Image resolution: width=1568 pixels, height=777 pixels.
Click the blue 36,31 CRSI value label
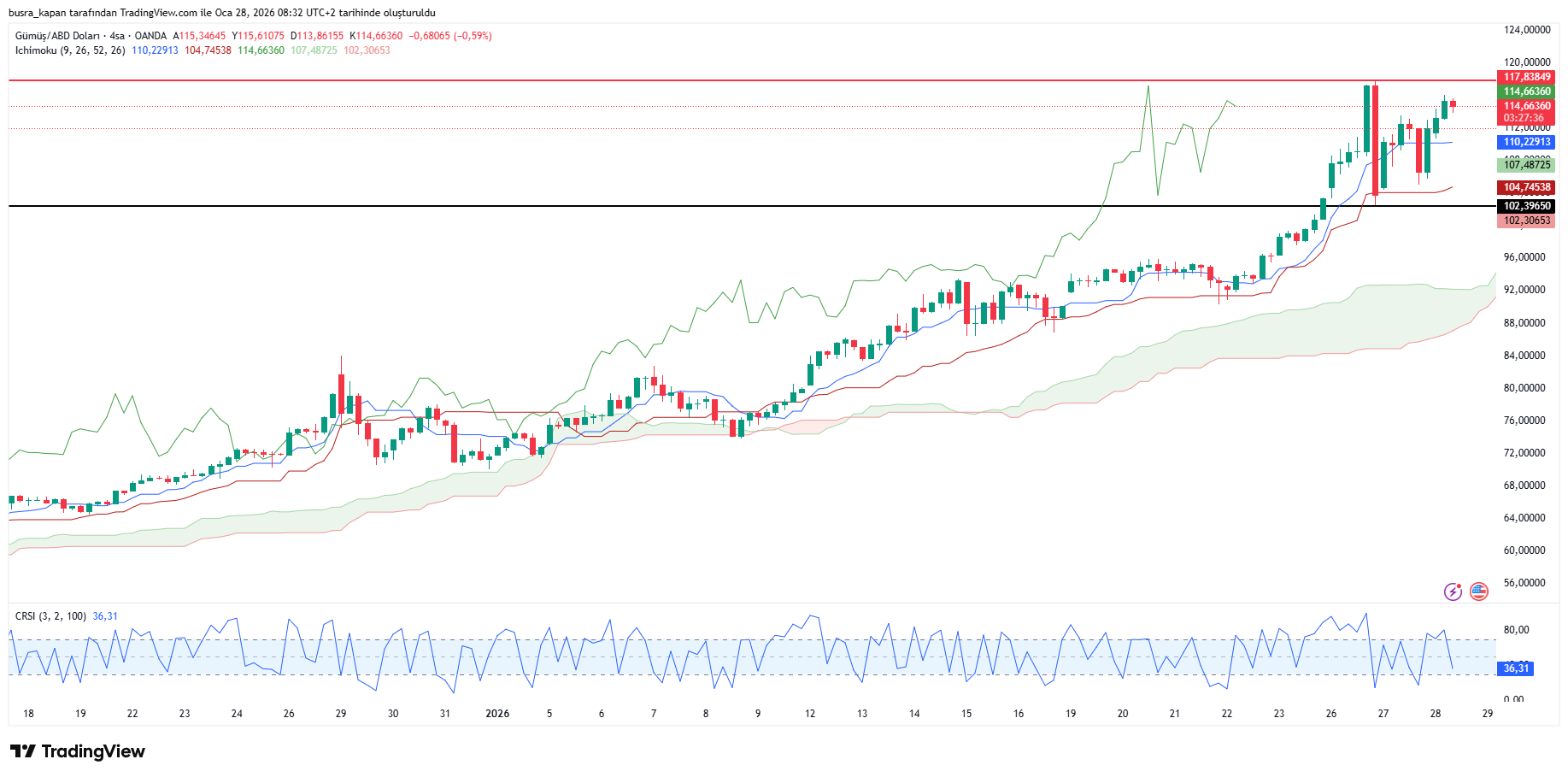1516,668
